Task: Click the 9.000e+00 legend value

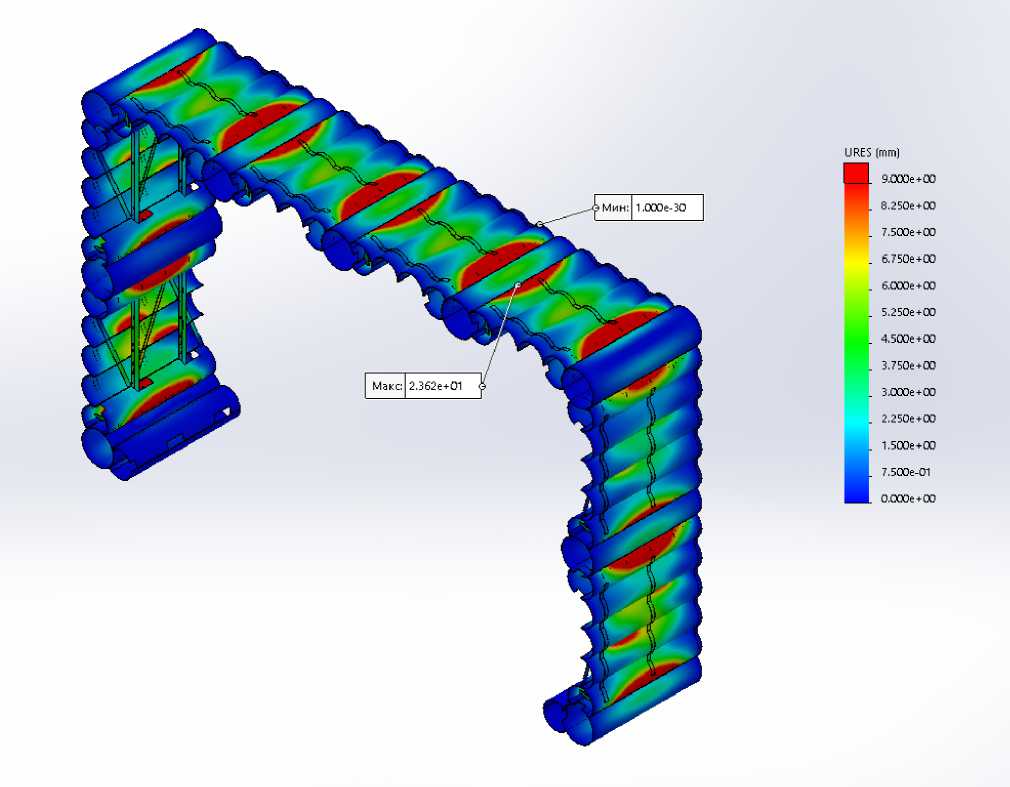Action: coord(908,179)
